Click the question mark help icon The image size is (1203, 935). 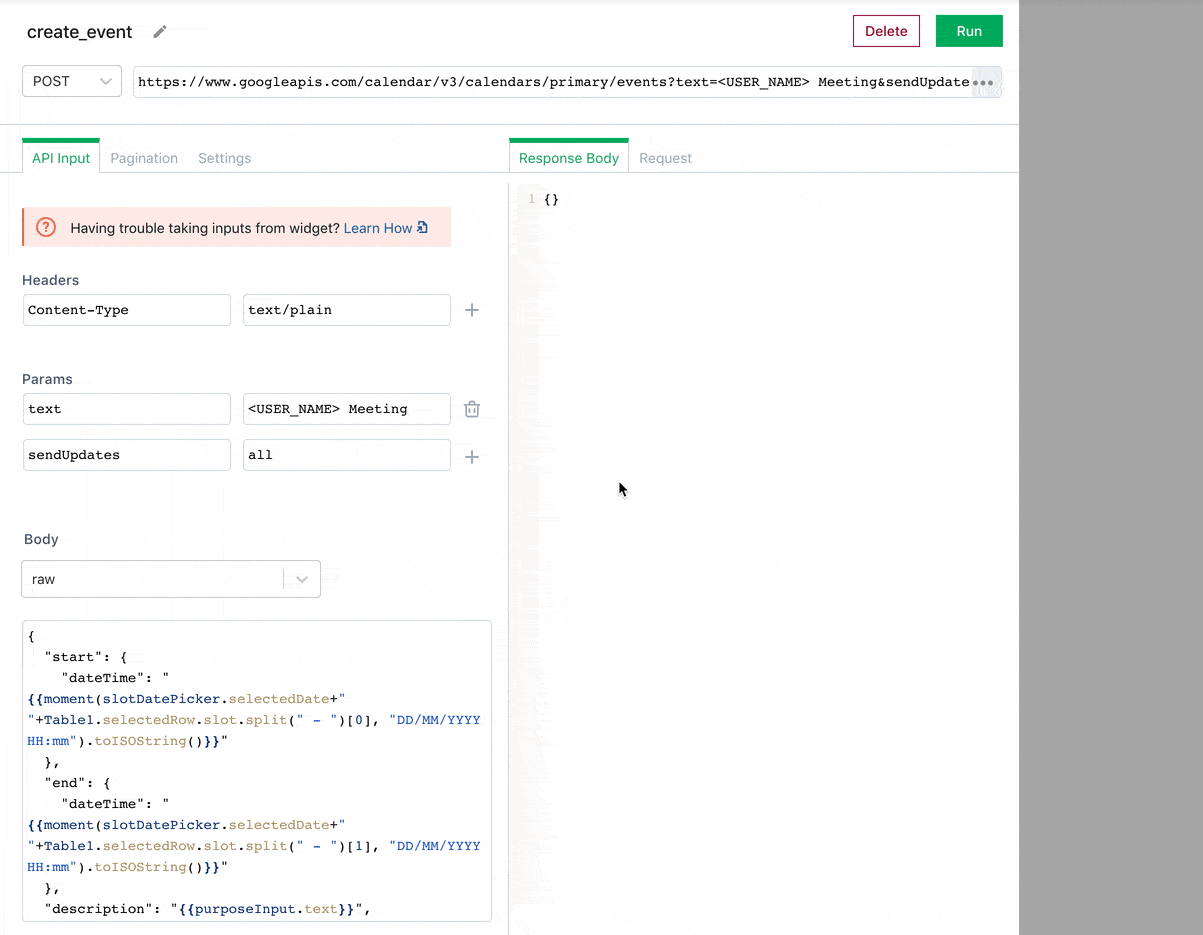pos(46,228)
